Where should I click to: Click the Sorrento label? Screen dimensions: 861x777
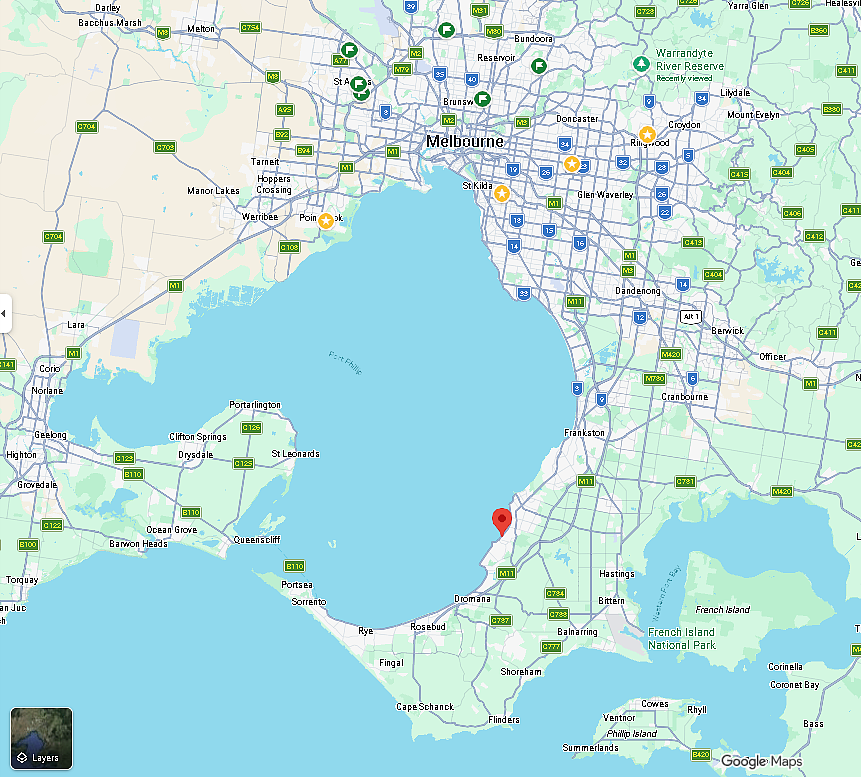[x=309, y=602]
